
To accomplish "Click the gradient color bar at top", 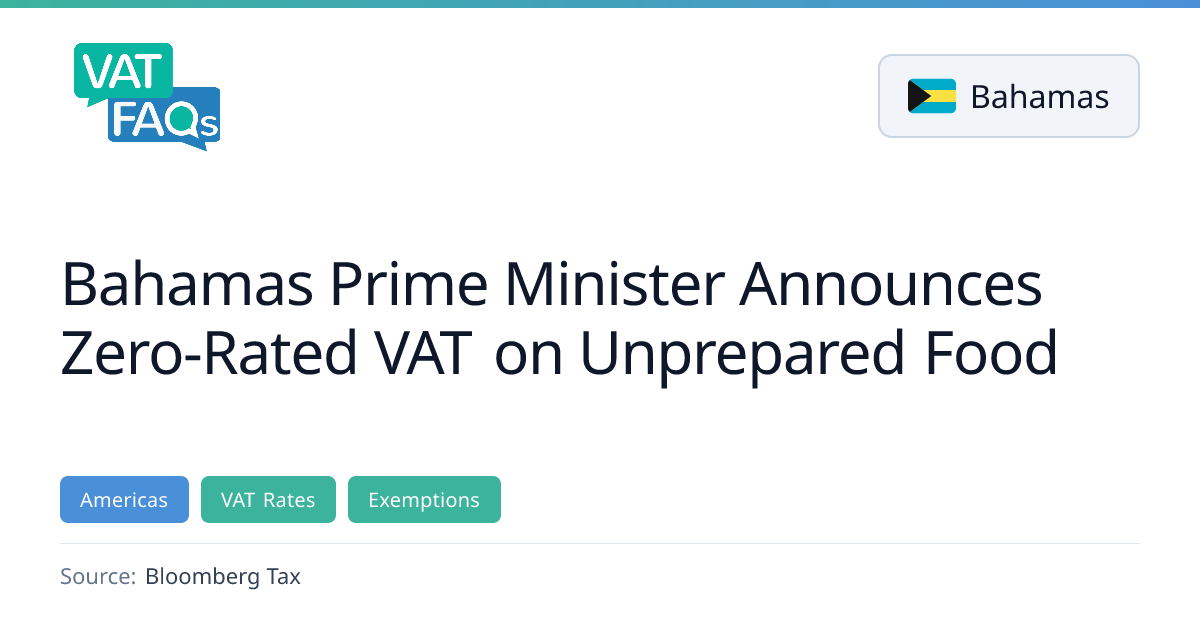I will coord(600,4).
